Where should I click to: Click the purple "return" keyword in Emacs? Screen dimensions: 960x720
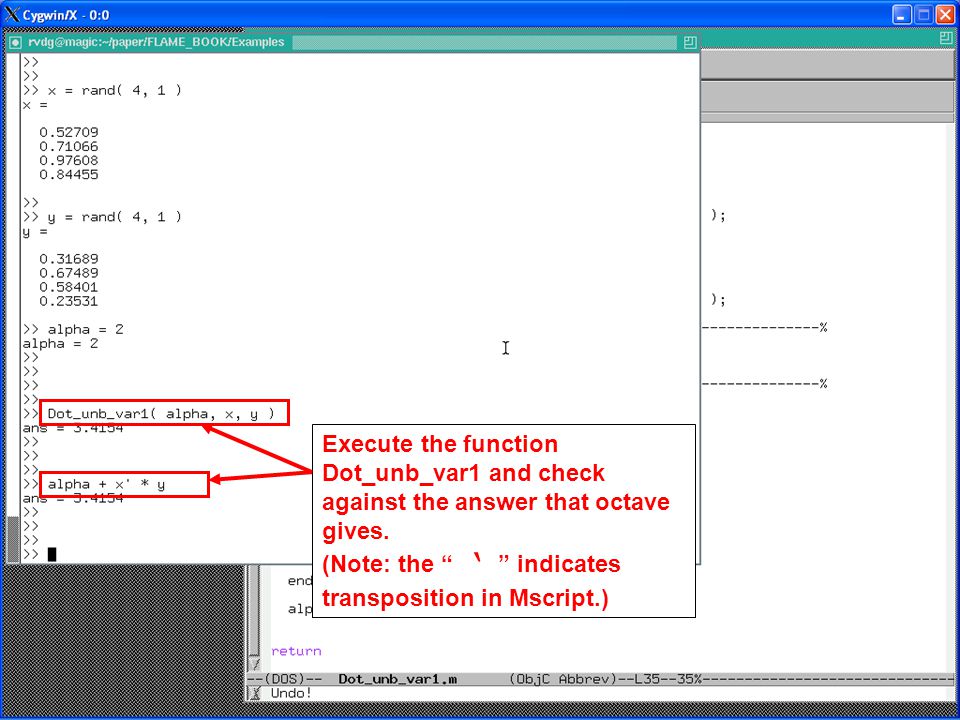point(296,651)
